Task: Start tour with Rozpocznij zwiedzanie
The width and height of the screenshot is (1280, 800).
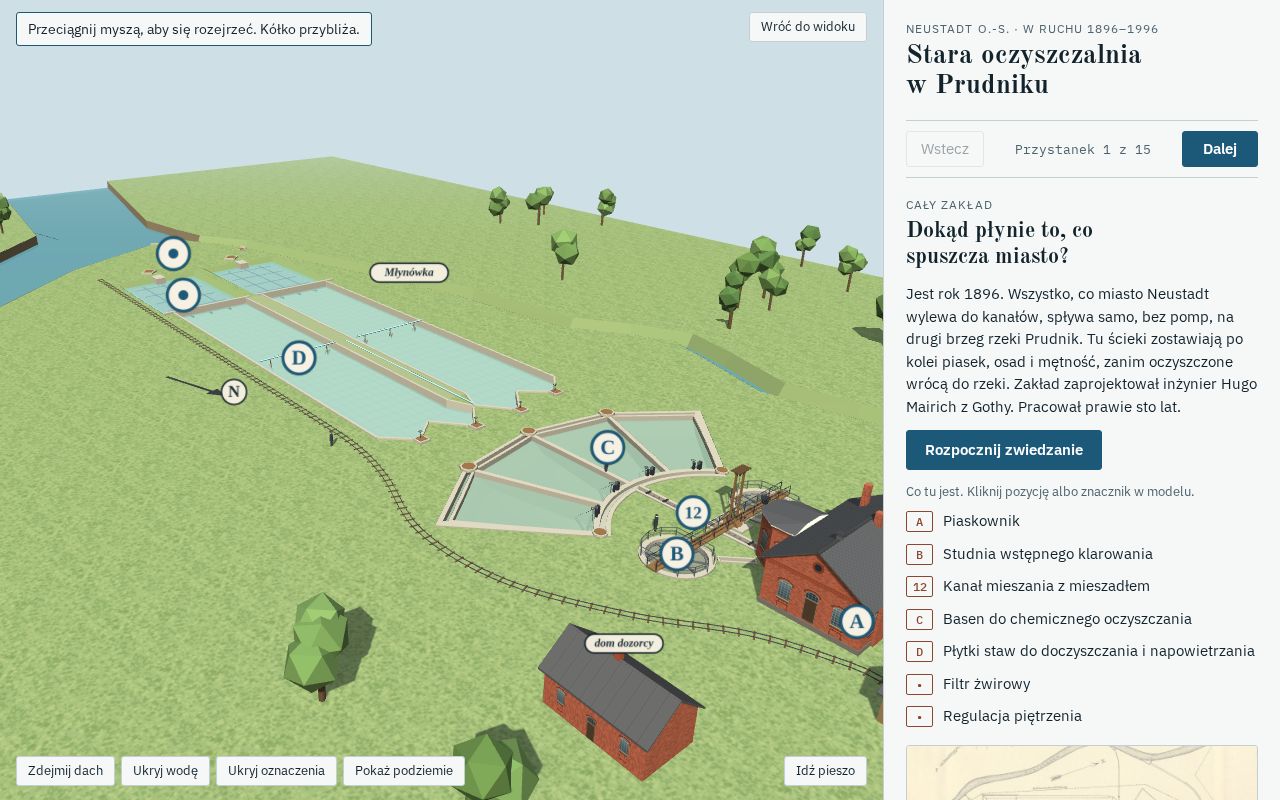Action: tap(1004, 450)
